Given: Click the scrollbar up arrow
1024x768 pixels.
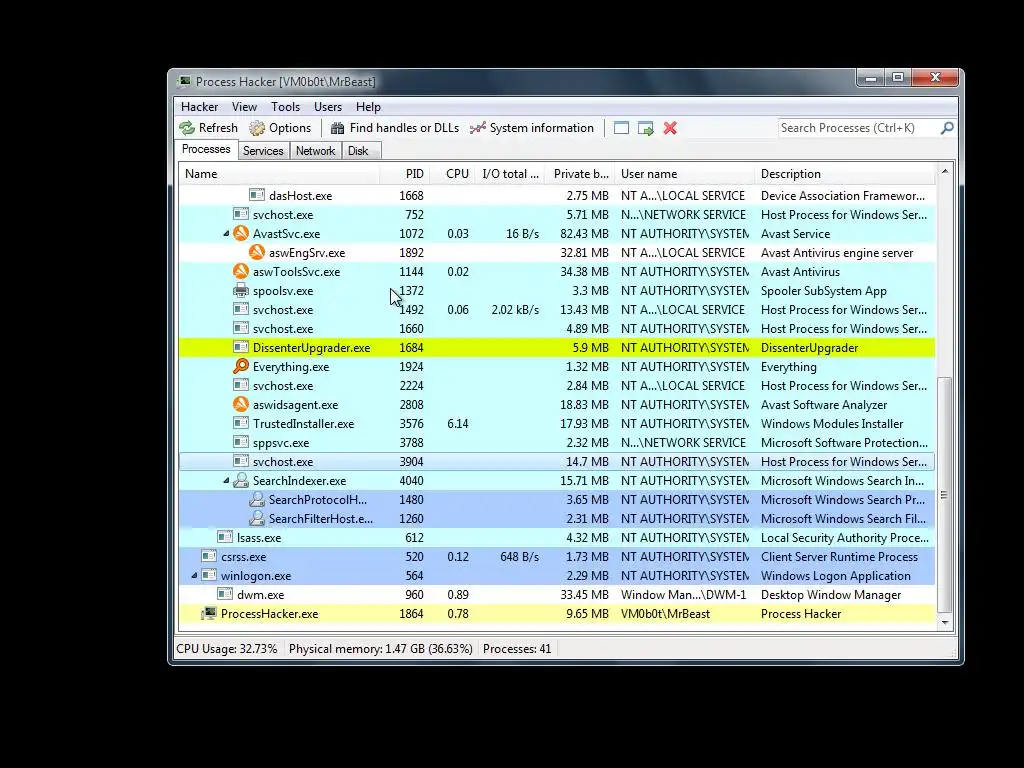Looking at the screenshot, I should pos(945,172).
